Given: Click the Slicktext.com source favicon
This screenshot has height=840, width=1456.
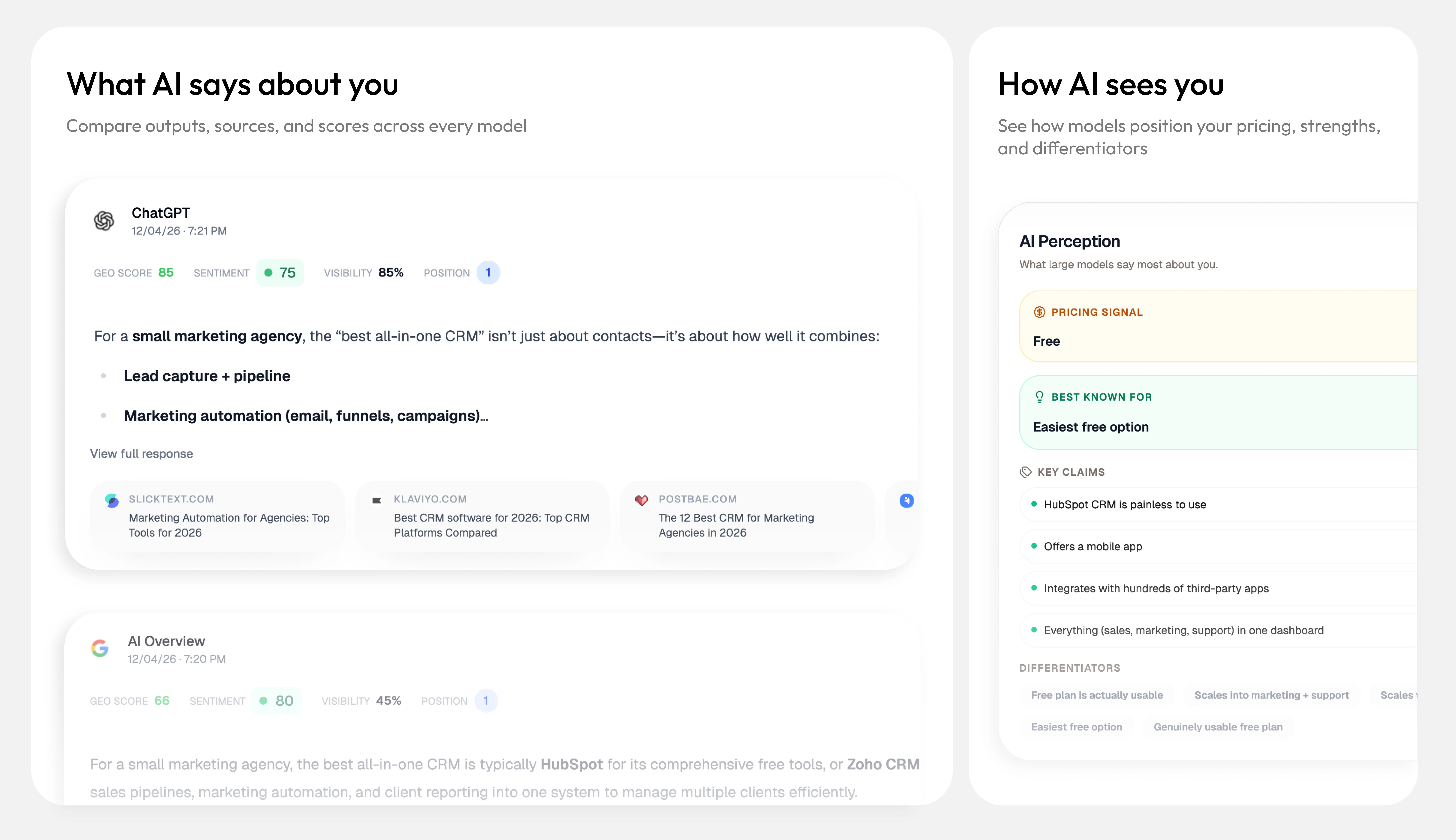Looking at the screenshot, I should coord(112,500).
